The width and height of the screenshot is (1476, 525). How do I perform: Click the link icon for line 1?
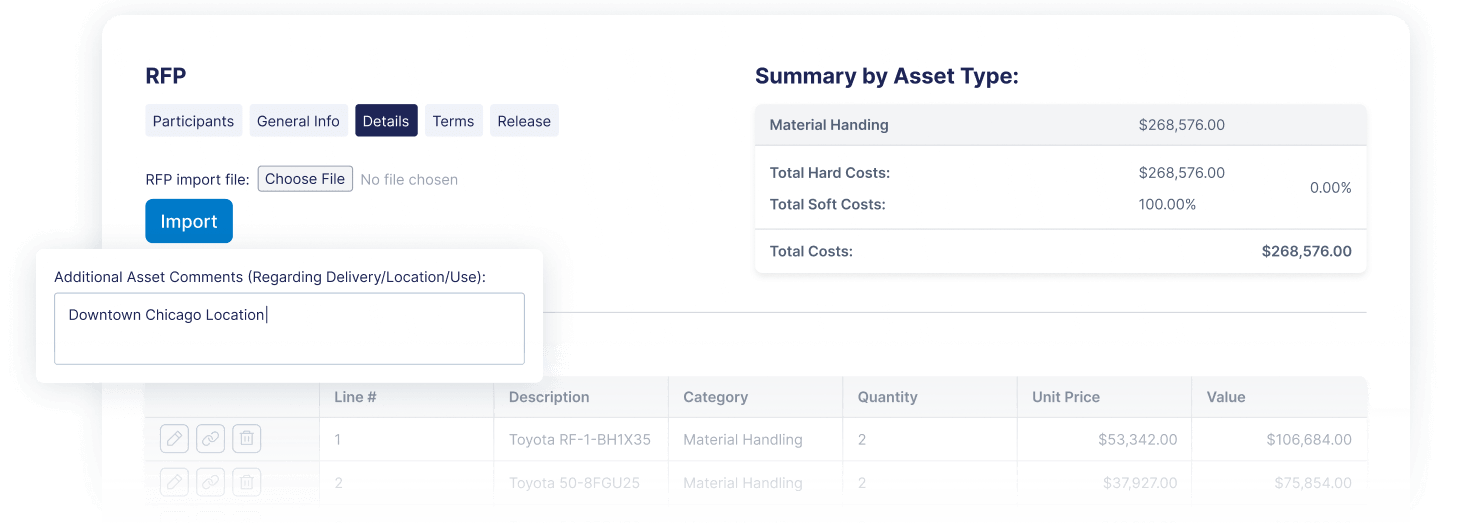[x=210, y=438]
